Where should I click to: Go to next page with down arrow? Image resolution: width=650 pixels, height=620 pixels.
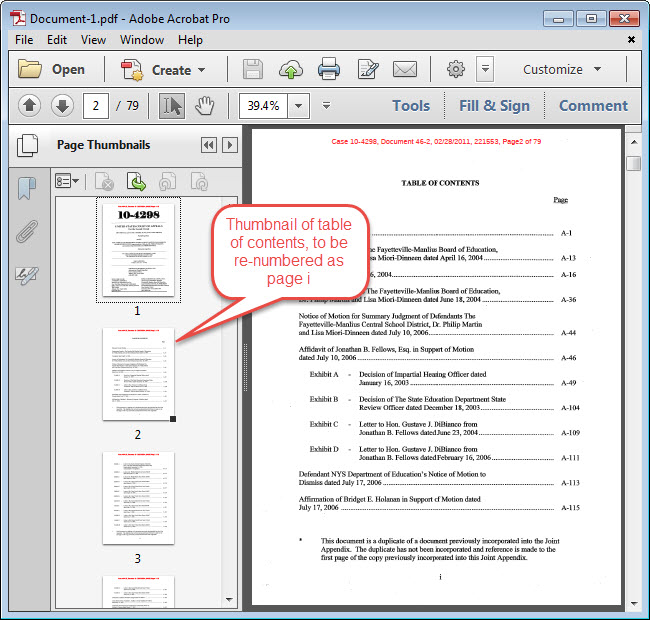click(x=62, y=106)
